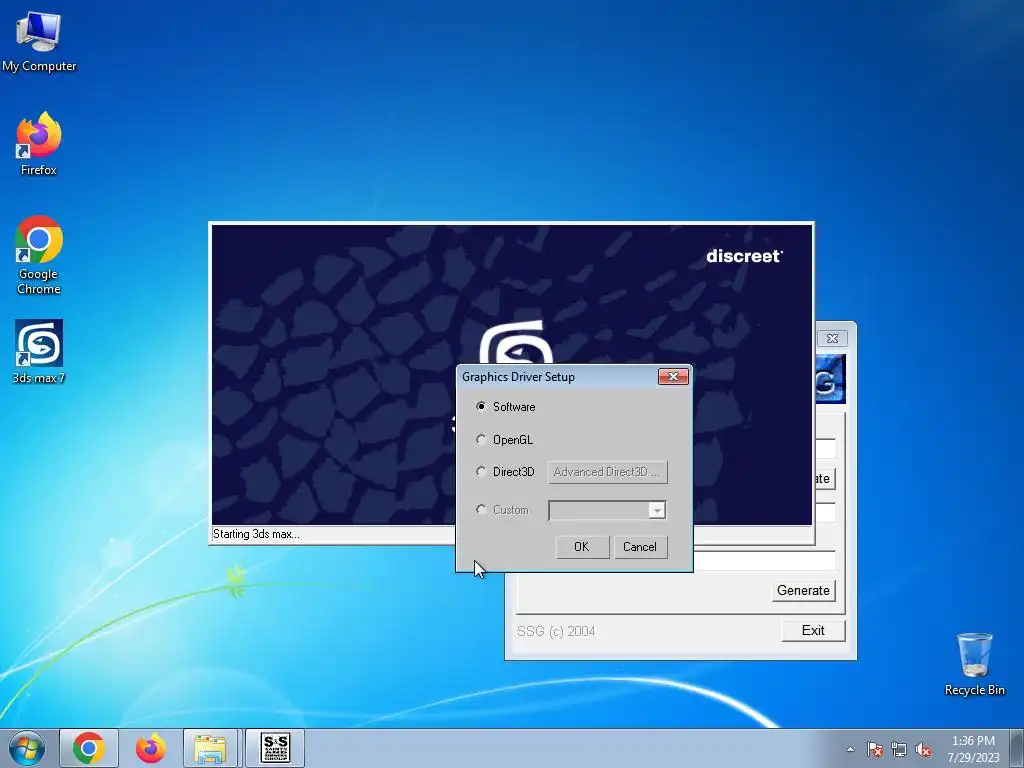Open the My Computer desktop icon
Viewport: 1024px width, 768px height.
point(39,41)
